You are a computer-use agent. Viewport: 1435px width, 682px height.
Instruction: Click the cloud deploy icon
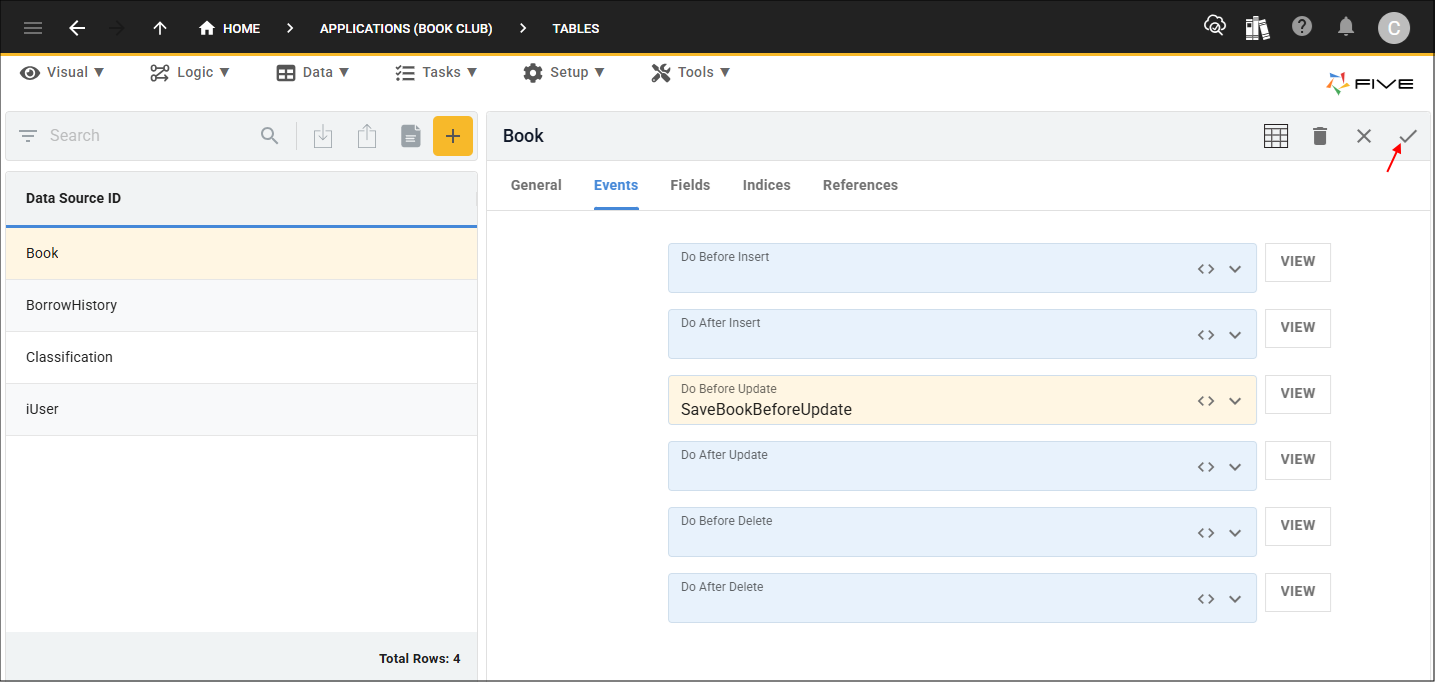click(1215, 27)
